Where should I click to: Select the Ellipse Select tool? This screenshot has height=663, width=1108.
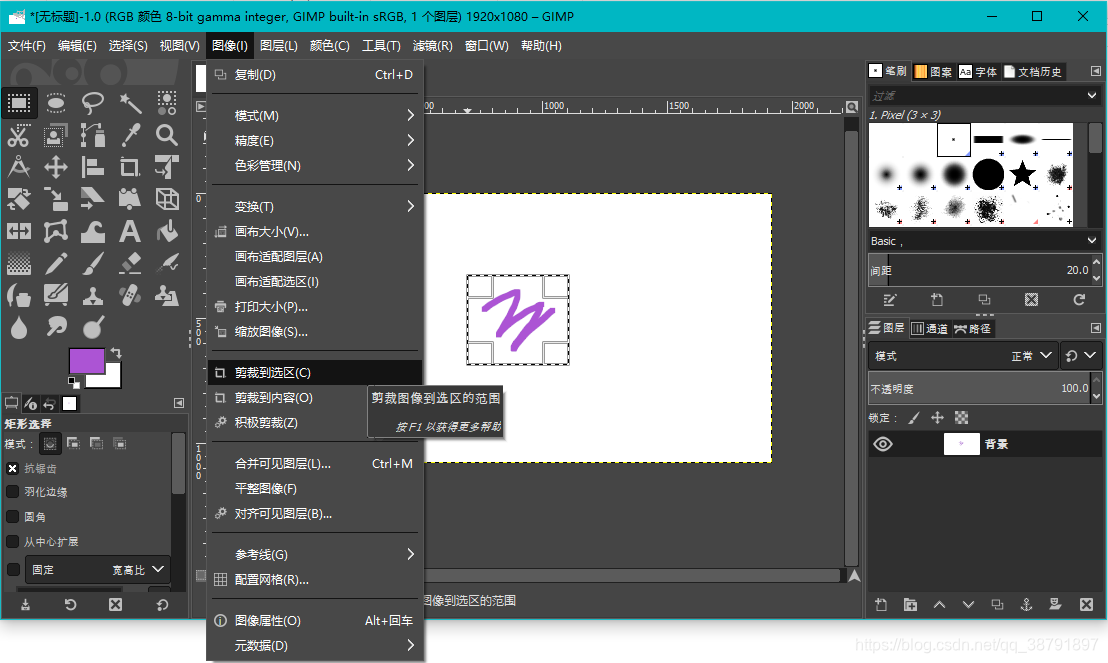[x=56, y=103]
